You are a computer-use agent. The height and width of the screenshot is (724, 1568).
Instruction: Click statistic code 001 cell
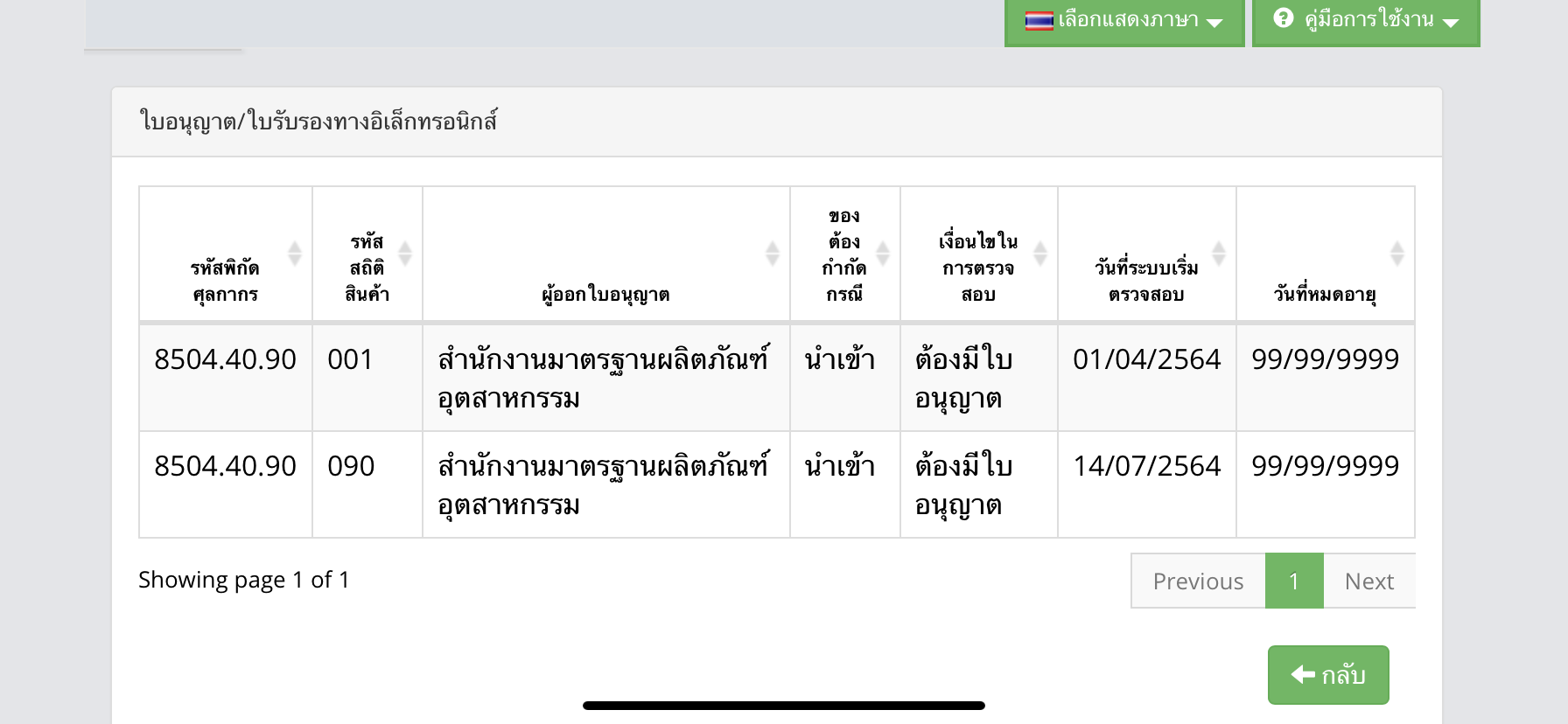(367, 378)
